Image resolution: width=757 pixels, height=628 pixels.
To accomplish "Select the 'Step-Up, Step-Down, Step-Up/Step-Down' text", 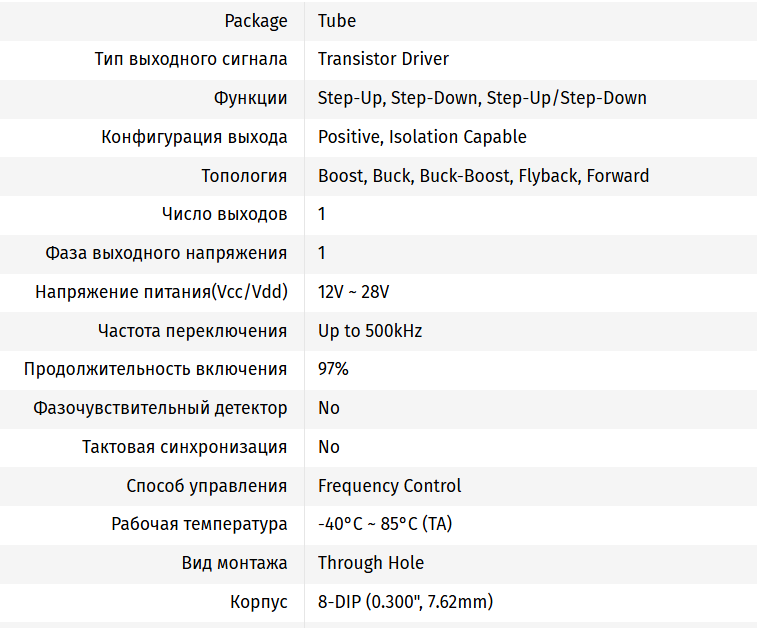I will 482,98.
